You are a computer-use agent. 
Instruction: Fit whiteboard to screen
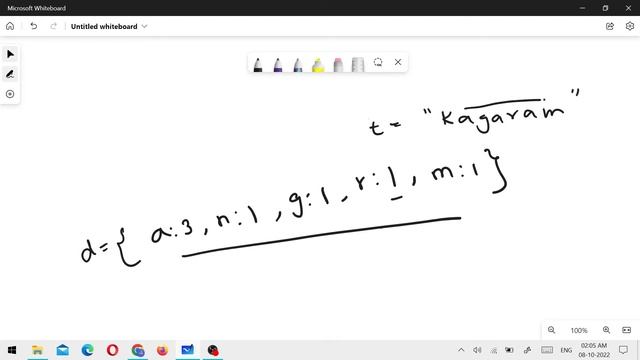(x=627, y=330)
